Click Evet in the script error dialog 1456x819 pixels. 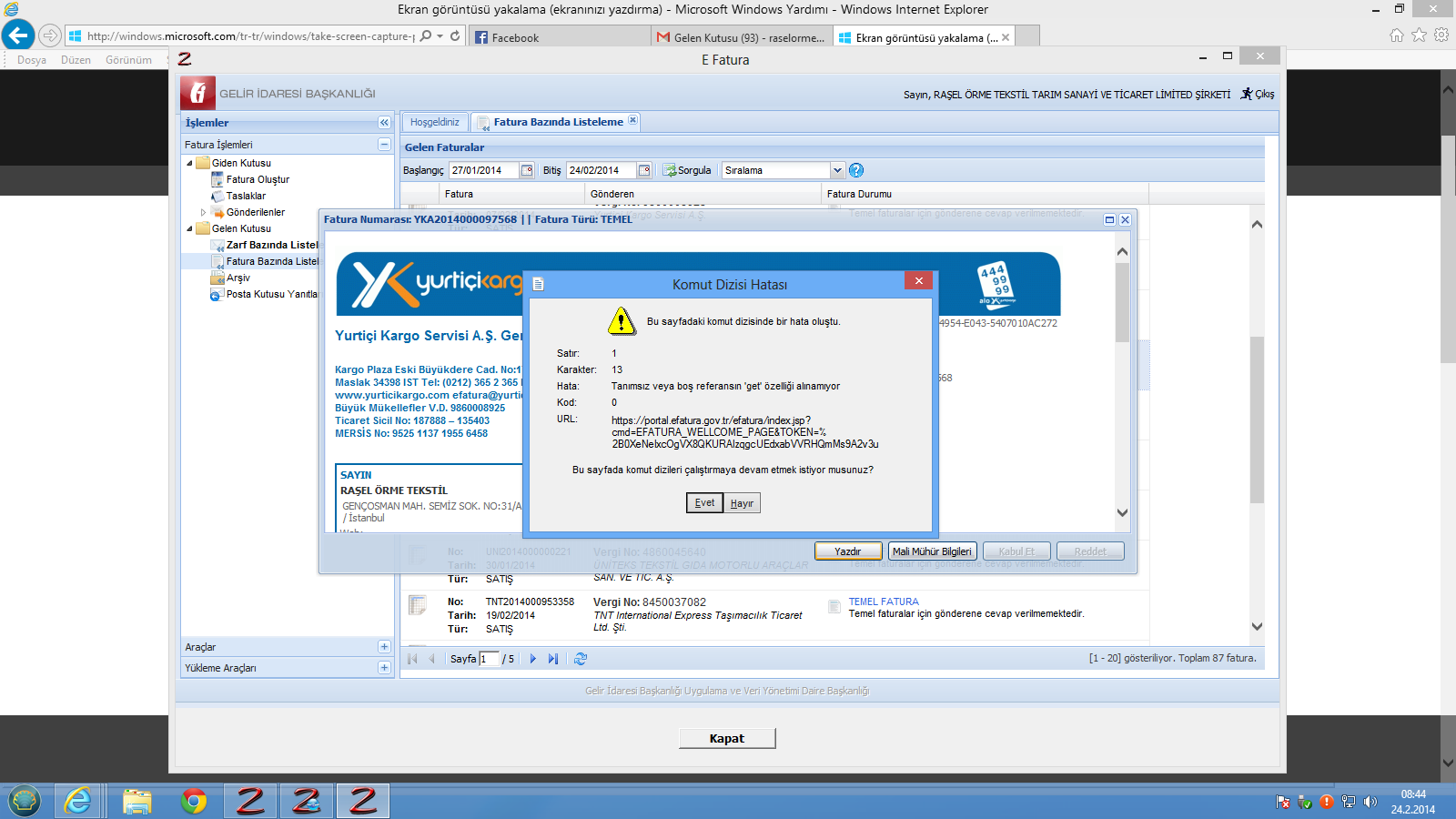coord(704,503)
